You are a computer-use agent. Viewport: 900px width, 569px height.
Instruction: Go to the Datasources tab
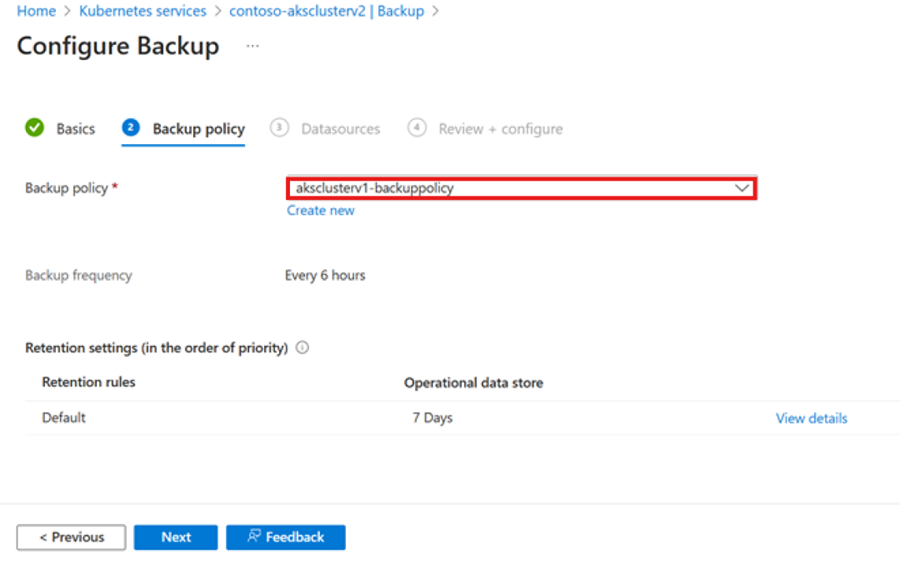point(340,129)
